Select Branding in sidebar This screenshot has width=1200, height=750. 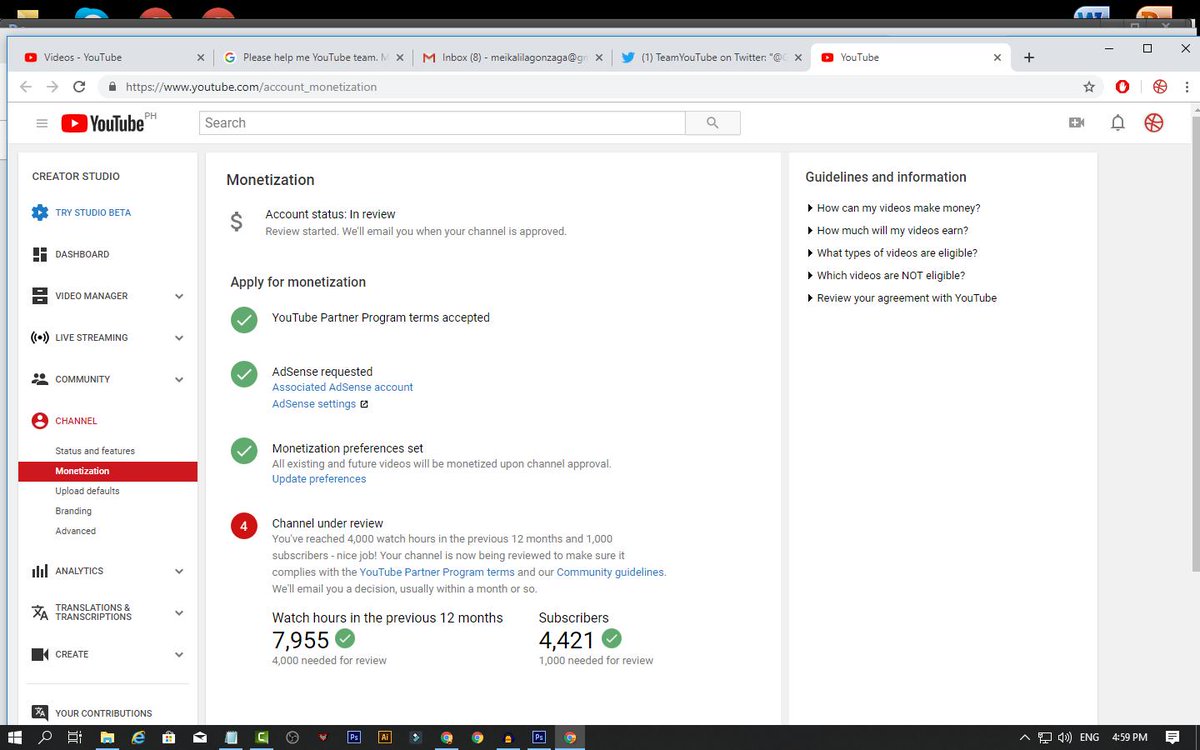(x=73, y=511)
